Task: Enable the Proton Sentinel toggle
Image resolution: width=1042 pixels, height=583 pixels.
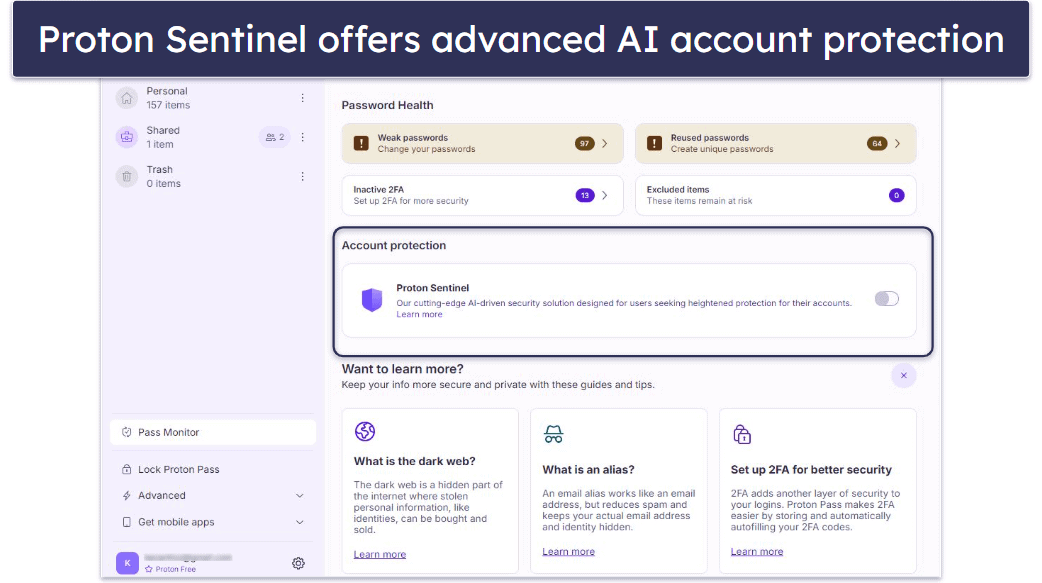Action: 886,298
